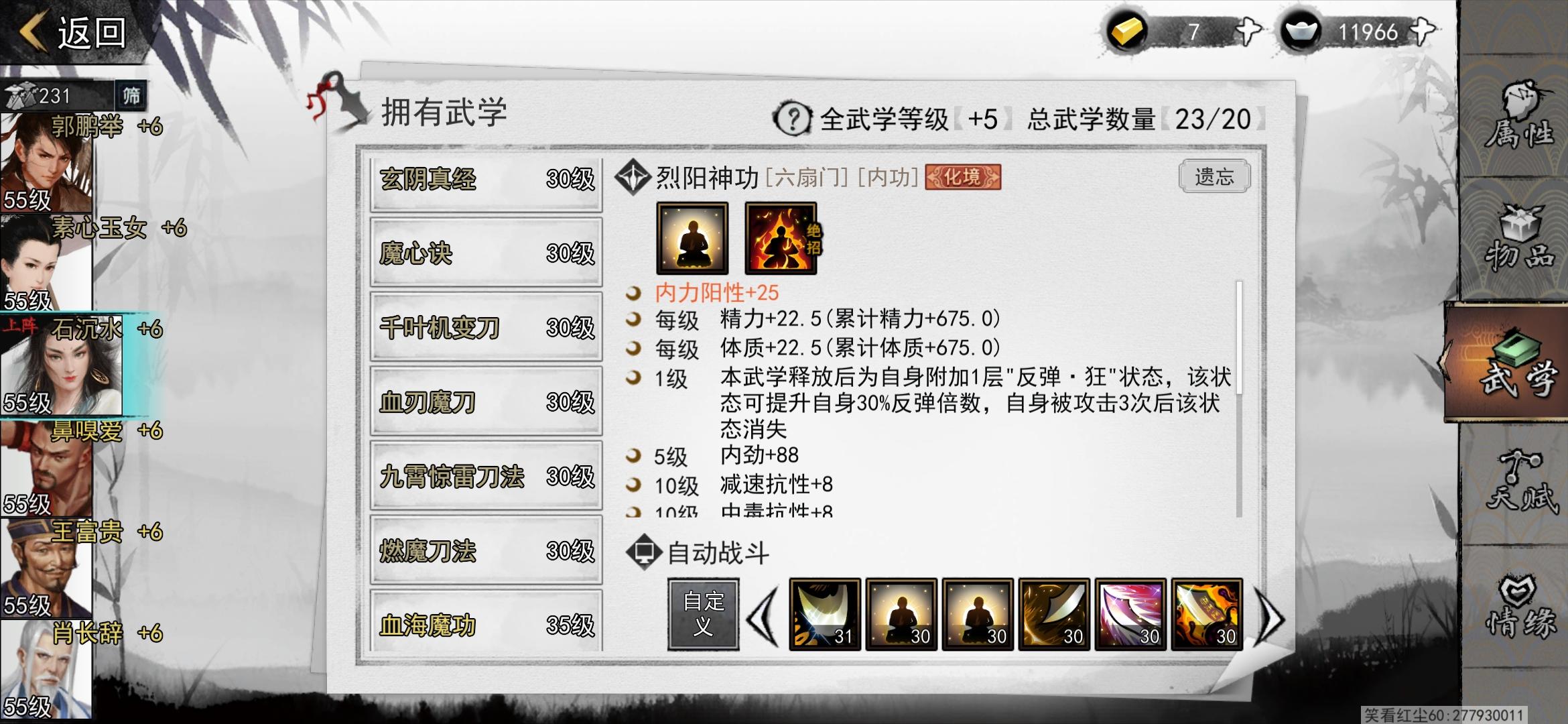This screenshot has height=724, width=1568.
Task: Open the 筛 filter button
Action: (131, 96)
